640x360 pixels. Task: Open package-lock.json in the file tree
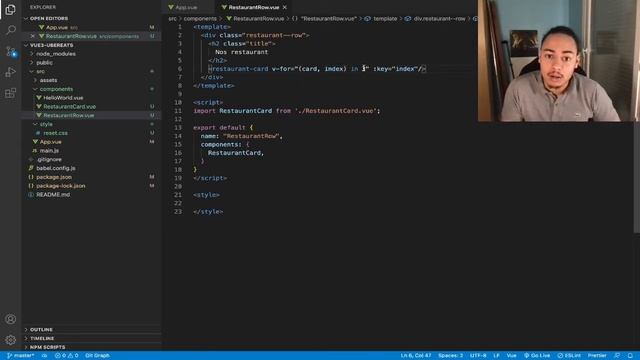(x=60, y=186)
